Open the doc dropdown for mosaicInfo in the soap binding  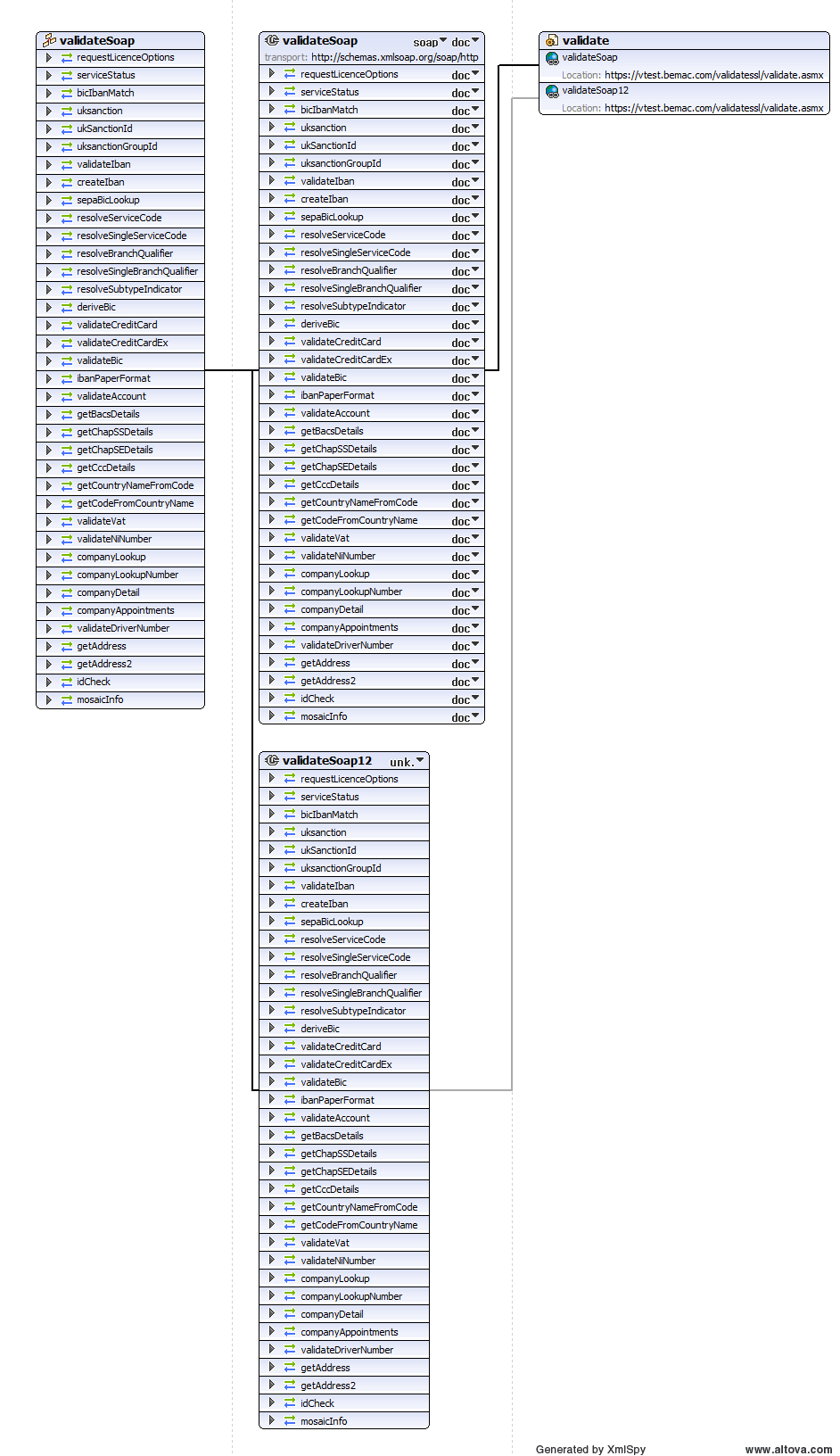(465, 717)
